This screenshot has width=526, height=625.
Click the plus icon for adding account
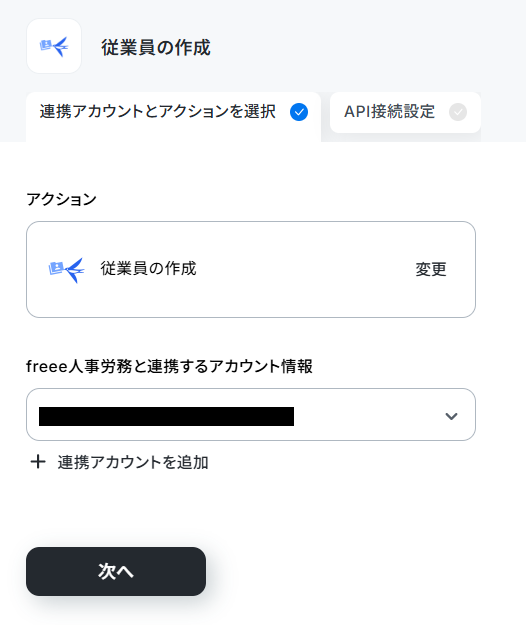pyautogui.click(x=38, y=462)
